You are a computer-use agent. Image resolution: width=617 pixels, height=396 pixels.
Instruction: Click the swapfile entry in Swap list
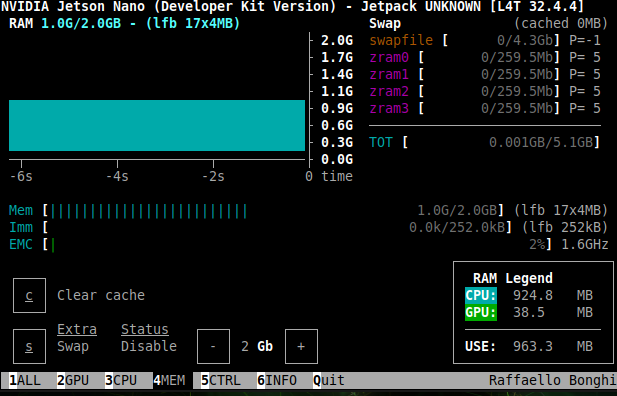401,40
